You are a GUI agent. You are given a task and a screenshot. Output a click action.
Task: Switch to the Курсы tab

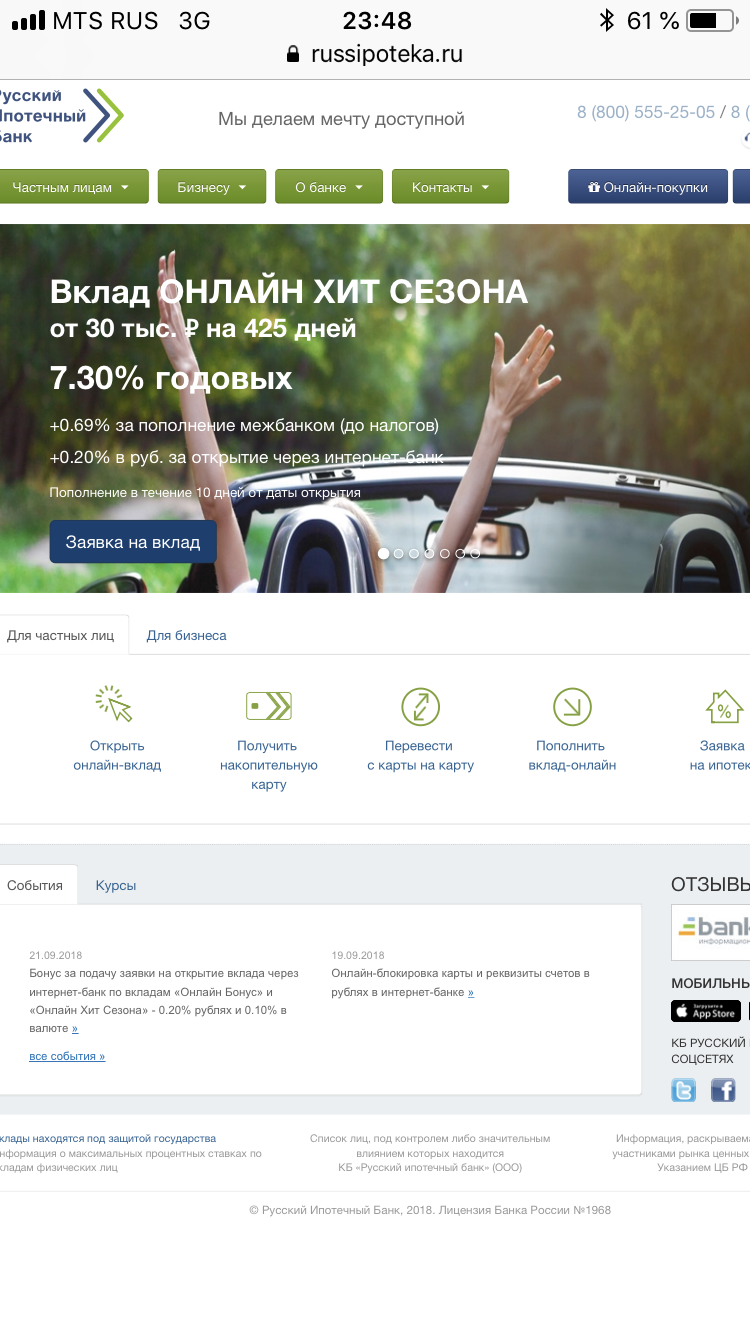[x=116, y=885]
